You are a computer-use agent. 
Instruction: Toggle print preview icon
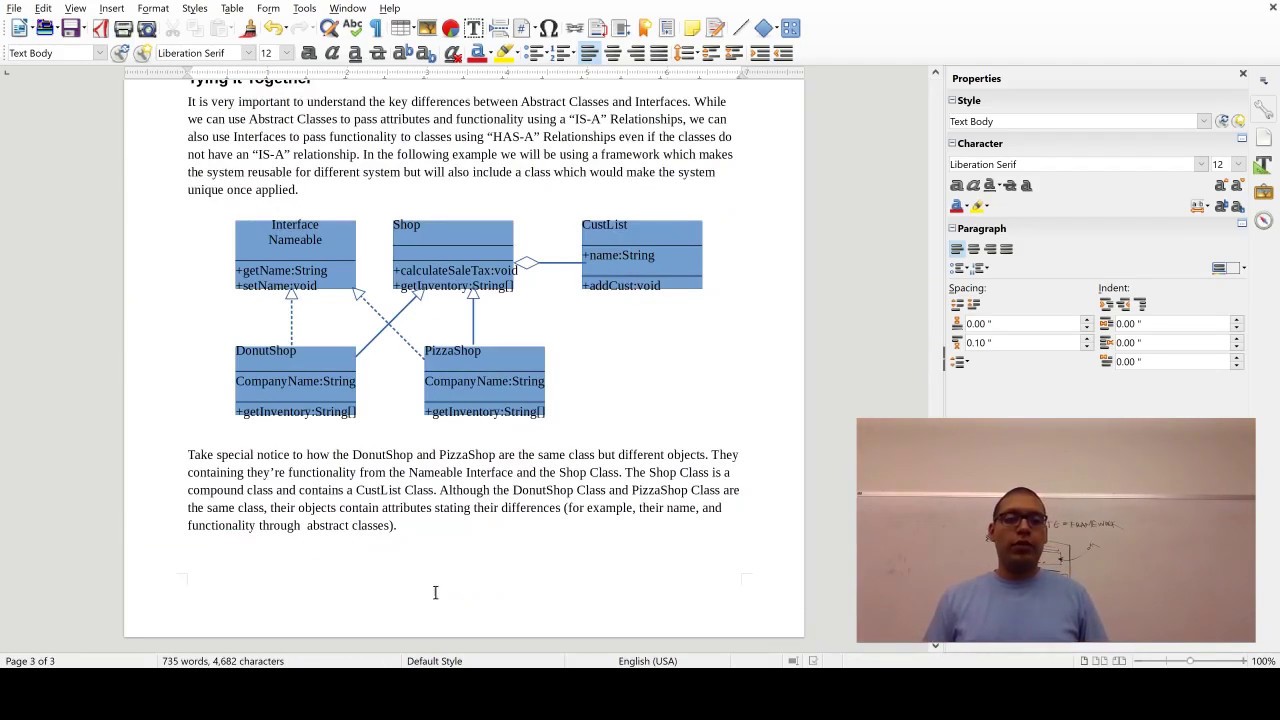(x=147, y=28)
